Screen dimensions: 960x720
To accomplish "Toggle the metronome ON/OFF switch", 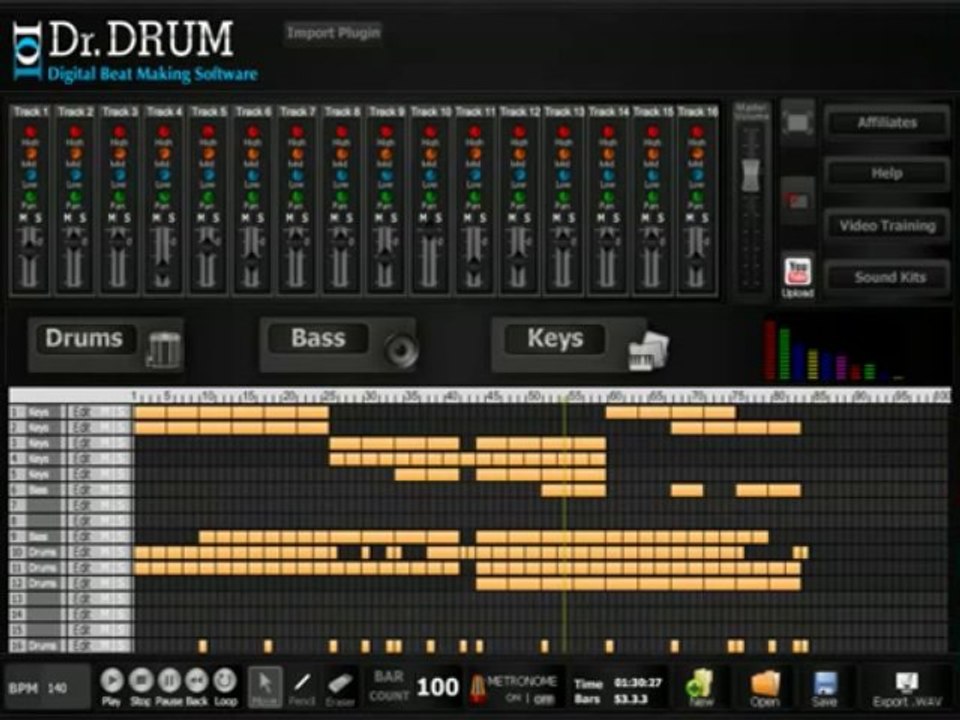I will [528, 699].
